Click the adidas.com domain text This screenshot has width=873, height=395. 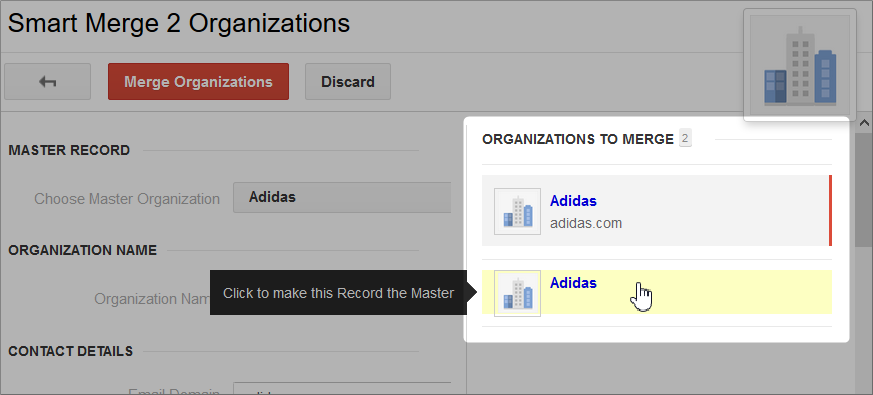click(586, 223)
